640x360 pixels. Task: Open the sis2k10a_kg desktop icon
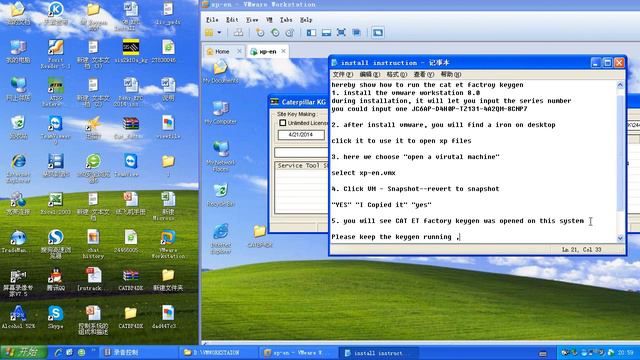131,51
